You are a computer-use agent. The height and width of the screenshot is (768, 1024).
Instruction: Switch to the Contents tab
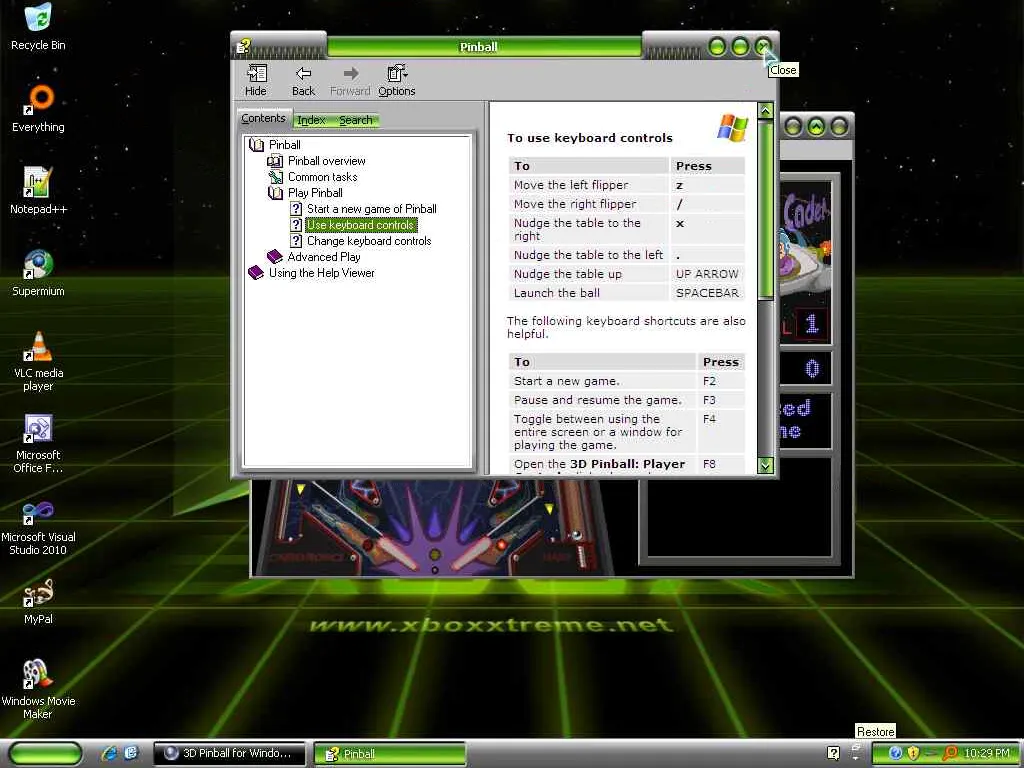click(263, 118)
